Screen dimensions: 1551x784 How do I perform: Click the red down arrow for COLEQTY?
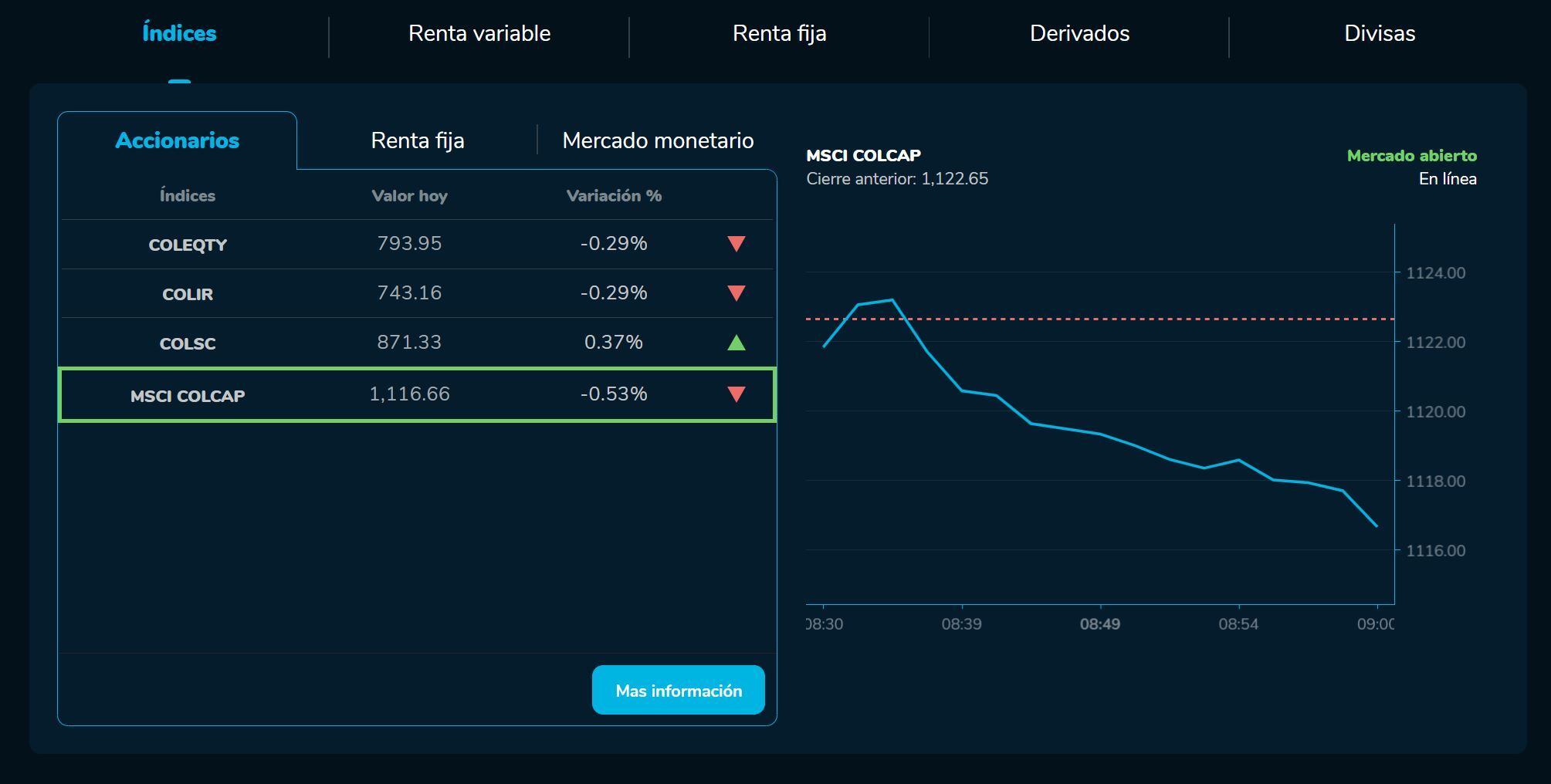pos(736,244)
